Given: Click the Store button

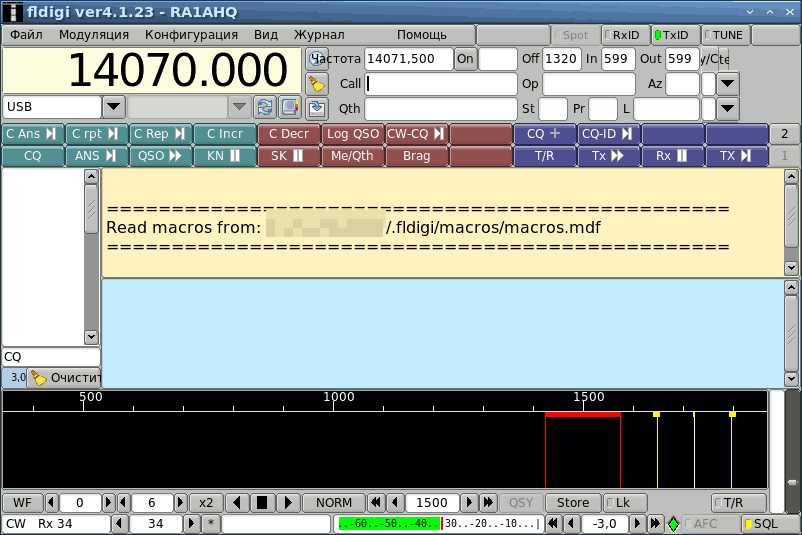Looking at the screenshot, I should pos(573,503).
